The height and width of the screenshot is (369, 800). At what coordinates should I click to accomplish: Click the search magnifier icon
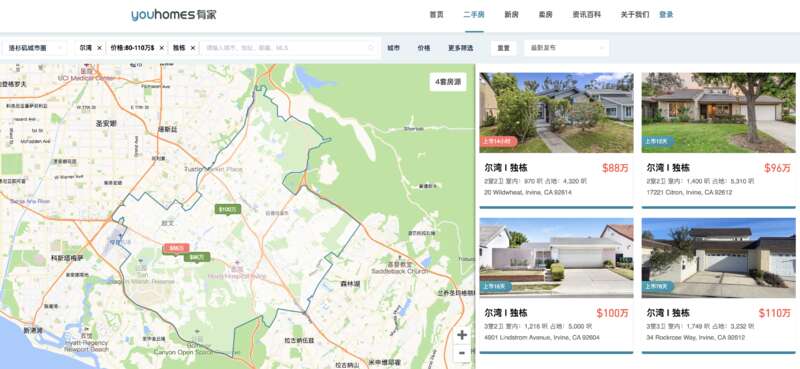tap(371, 48)
